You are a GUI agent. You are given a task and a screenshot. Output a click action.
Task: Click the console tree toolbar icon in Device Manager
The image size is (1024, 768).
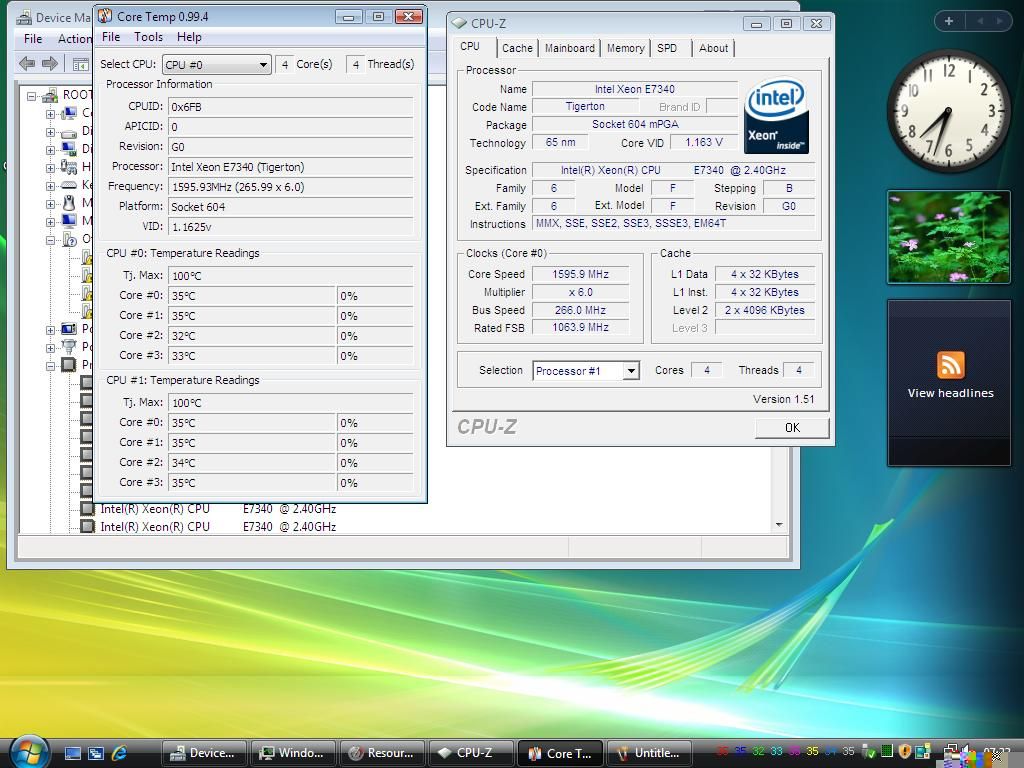tap(80, 64)
